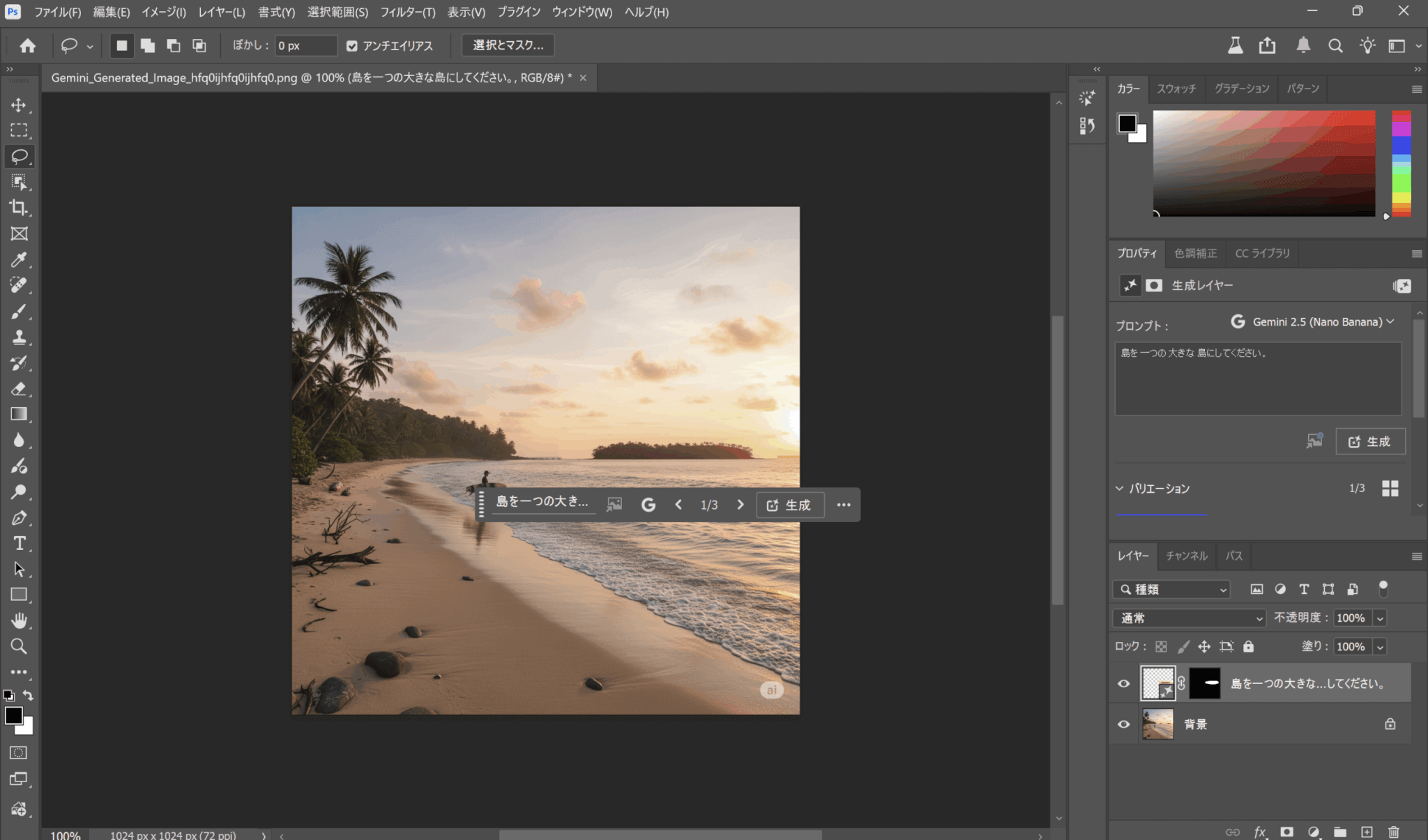Click the lock all layers icon

pyautogui.click(x=1248, y=647)
